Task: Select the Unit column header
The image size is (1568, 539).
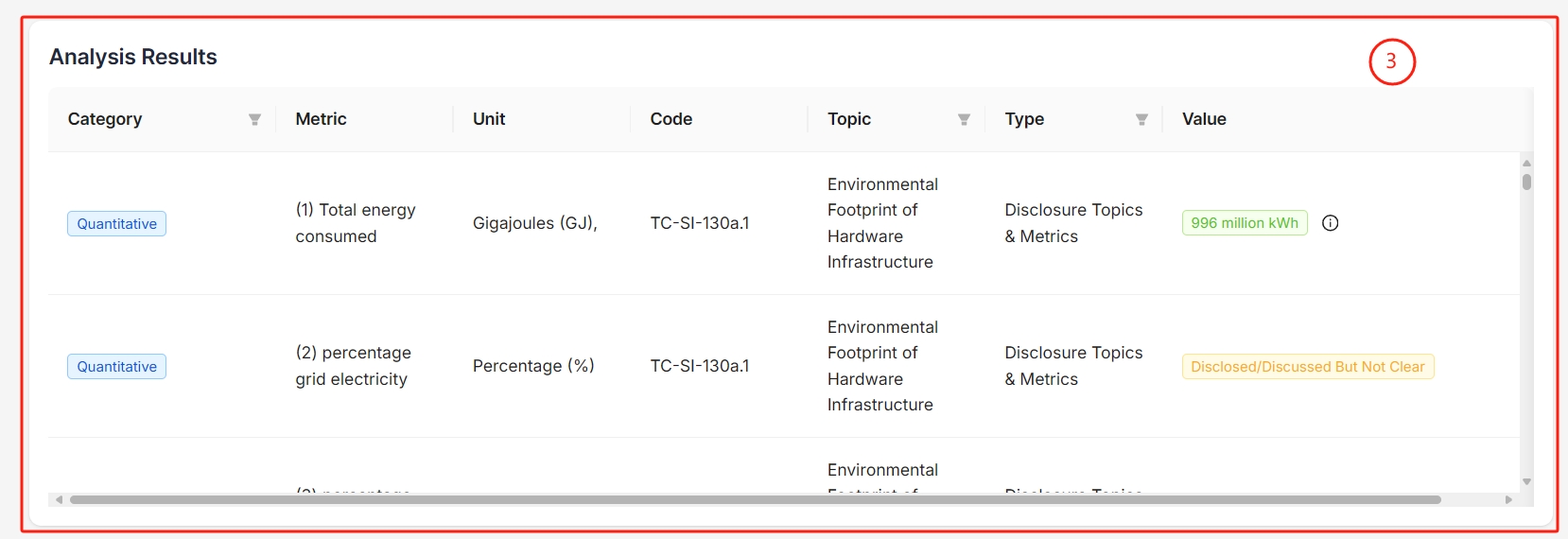Action: [489, 119]
